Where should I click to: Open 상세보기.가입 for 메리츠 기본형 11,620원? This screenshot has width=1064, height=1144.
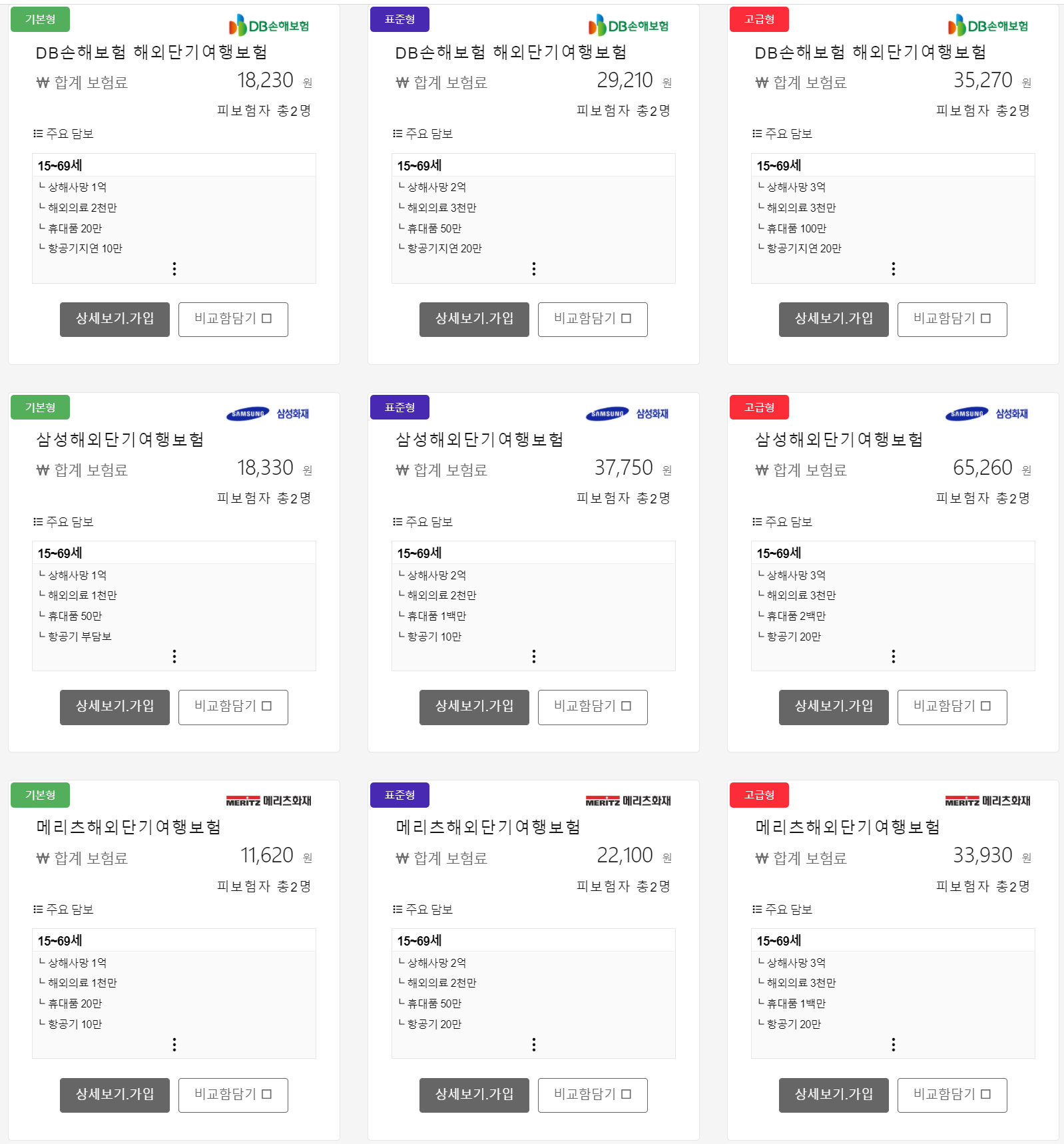(115, 1095)
